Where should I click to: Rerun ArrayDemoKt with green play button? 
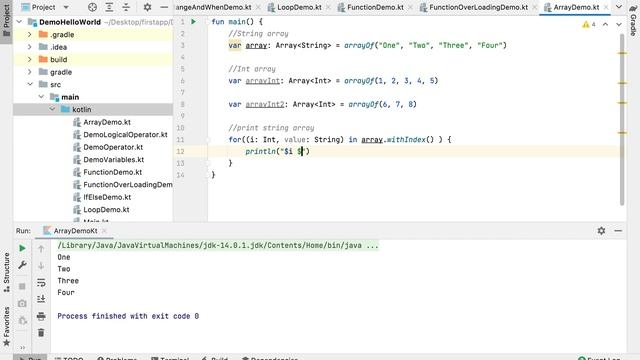[x=22, y=248]
